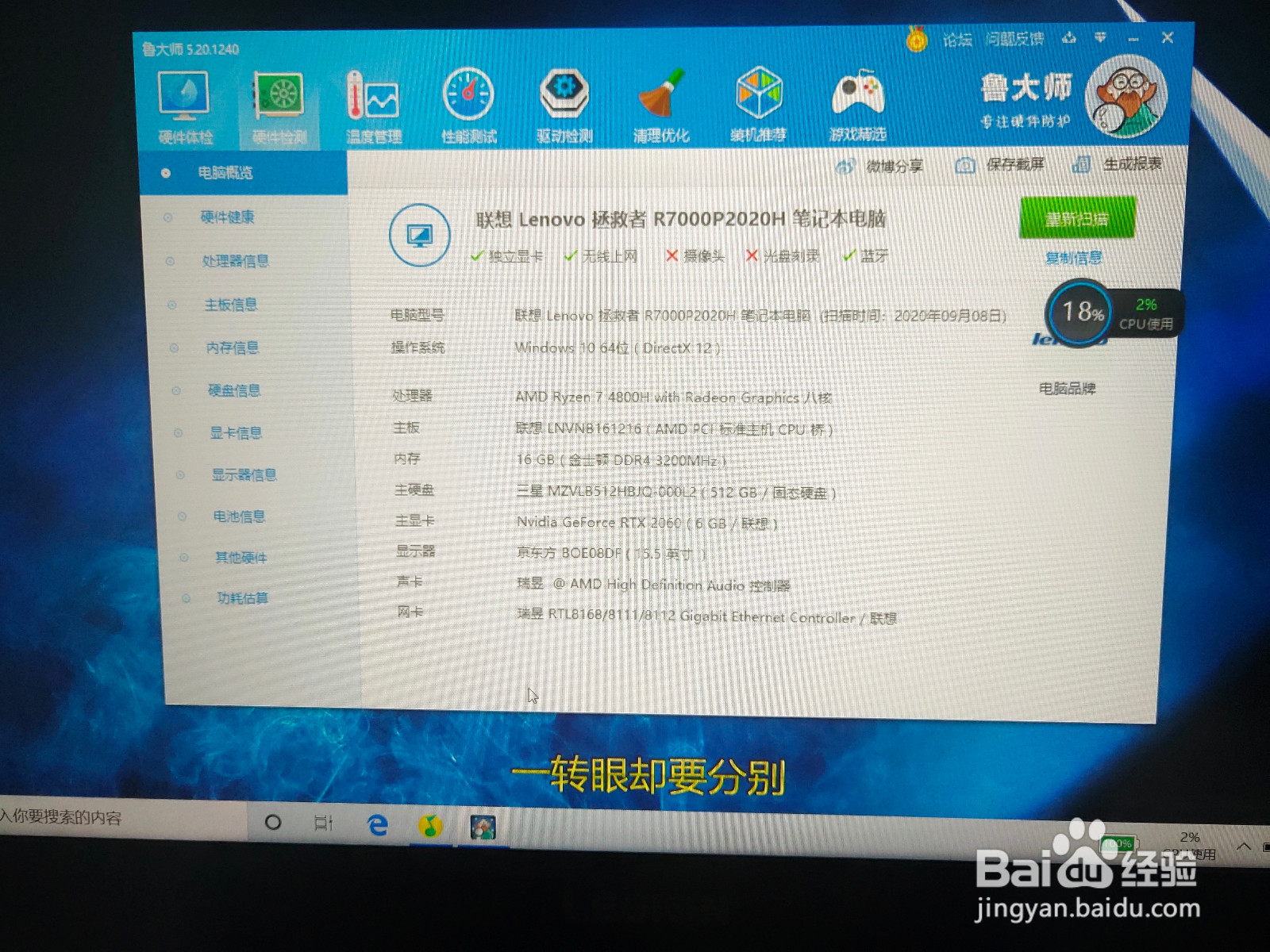Click the skin/shirt icon in title bar
The height and width of the screenshot is (952, 1270).
click(1069, 37)
